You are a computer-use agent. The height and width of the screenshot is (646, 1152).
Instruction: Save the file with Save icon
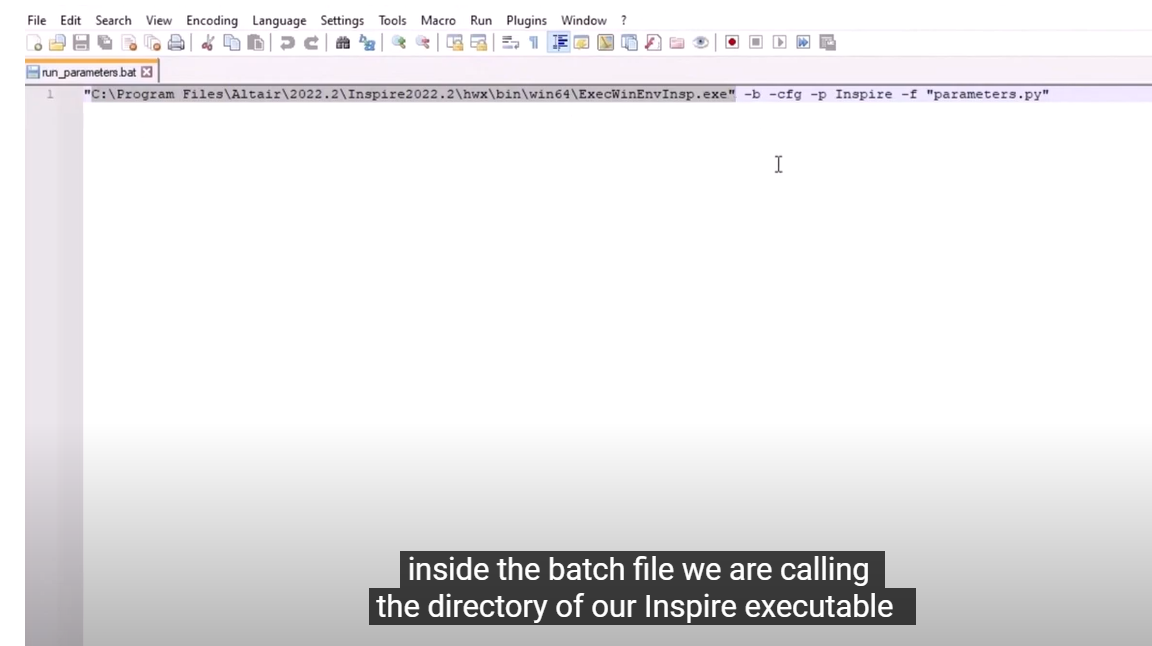point(81,43)
